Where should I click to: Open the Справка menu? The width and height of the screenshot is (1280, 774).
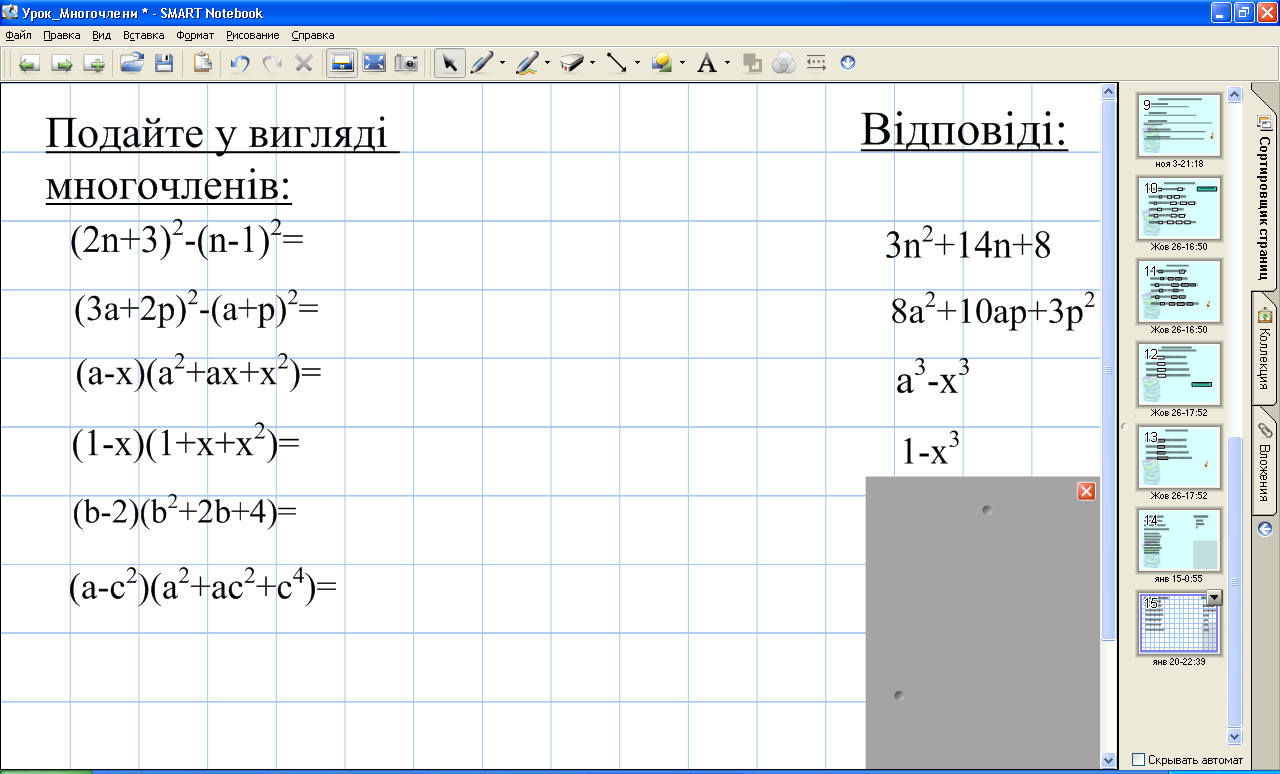312,35
